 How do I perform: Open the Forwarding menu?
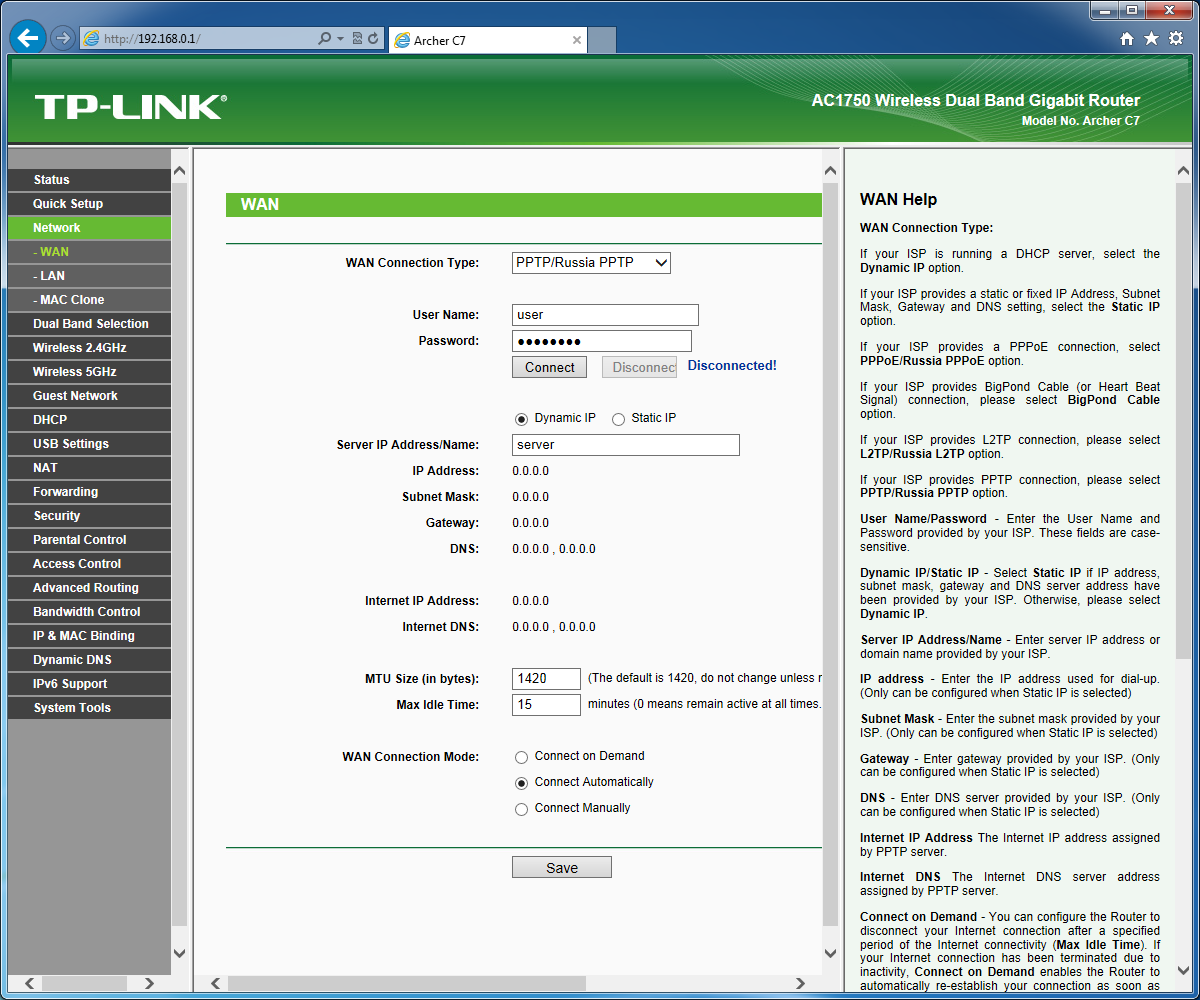click(89, 492)
